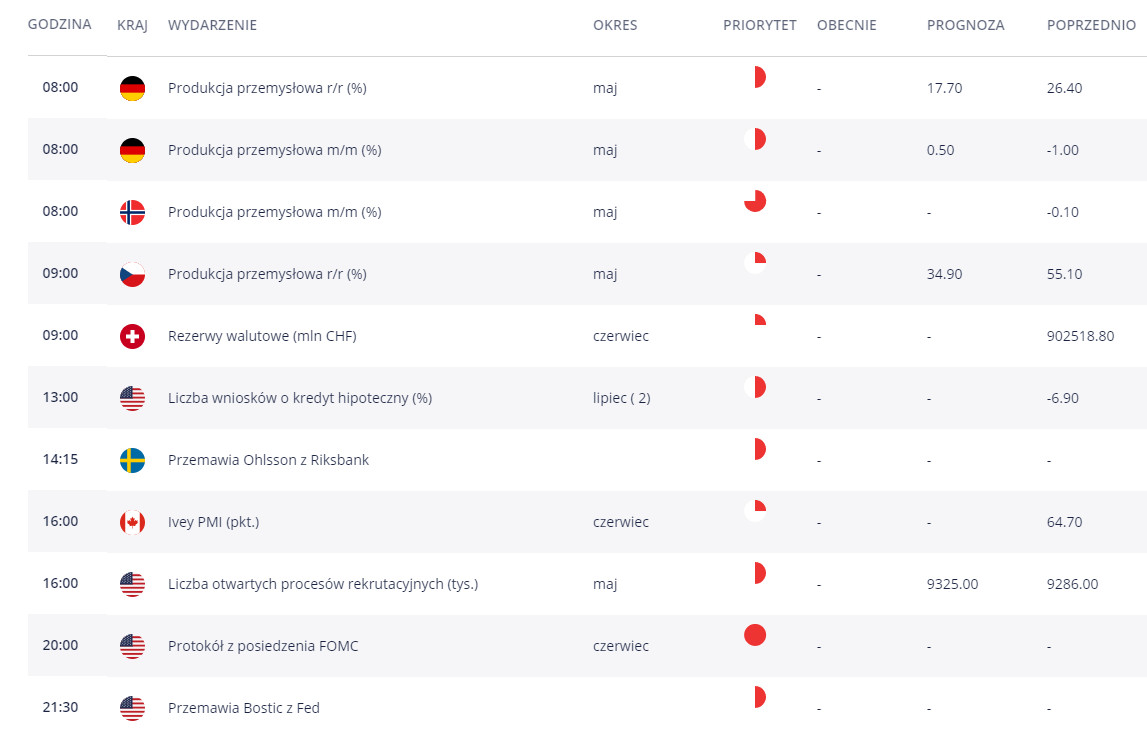Click the Swiss flag icon

pyautogui.click(x=132, y=336)
